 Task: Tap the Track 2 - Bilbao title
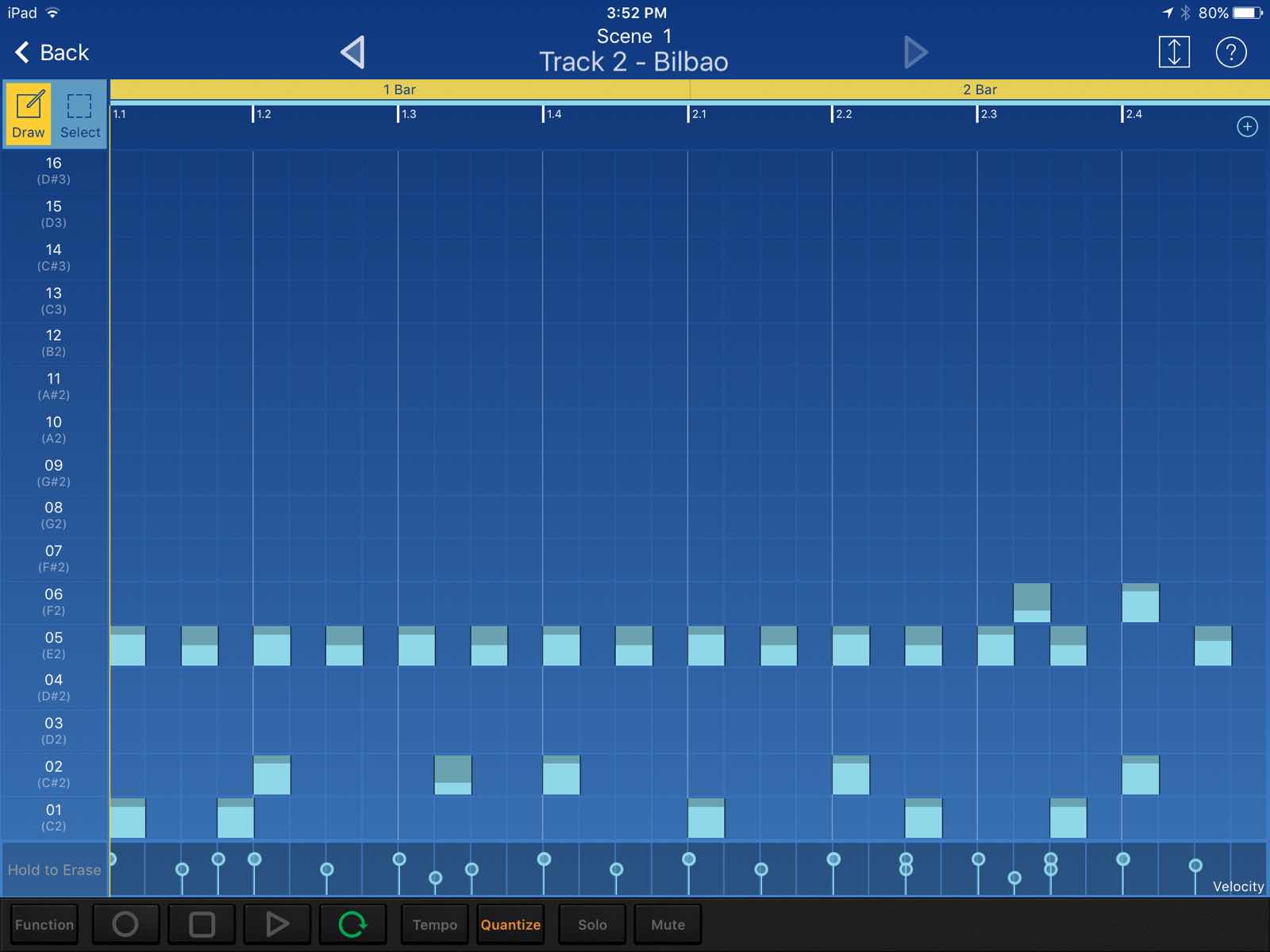(634, 62)
